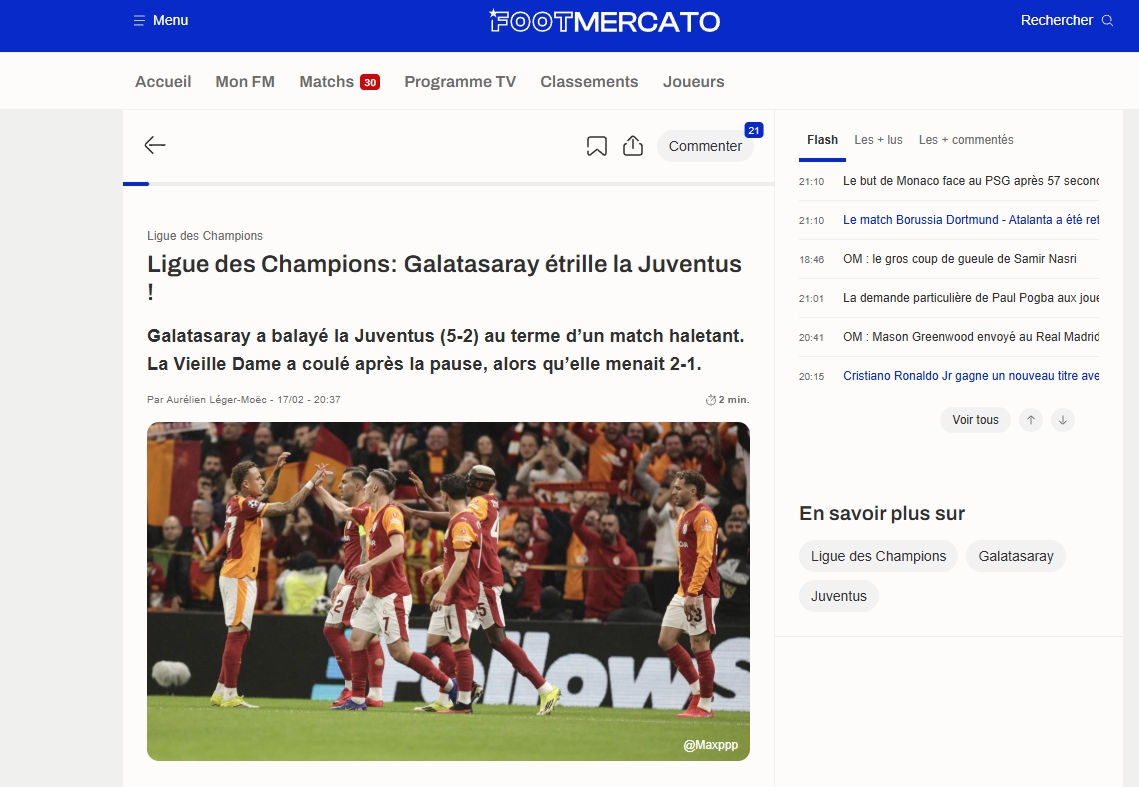Navigate to 'Matchs' in the navigation bar
Image resolution: width=1139 pixels, height=787 pixels.
[x=325, y=81]
